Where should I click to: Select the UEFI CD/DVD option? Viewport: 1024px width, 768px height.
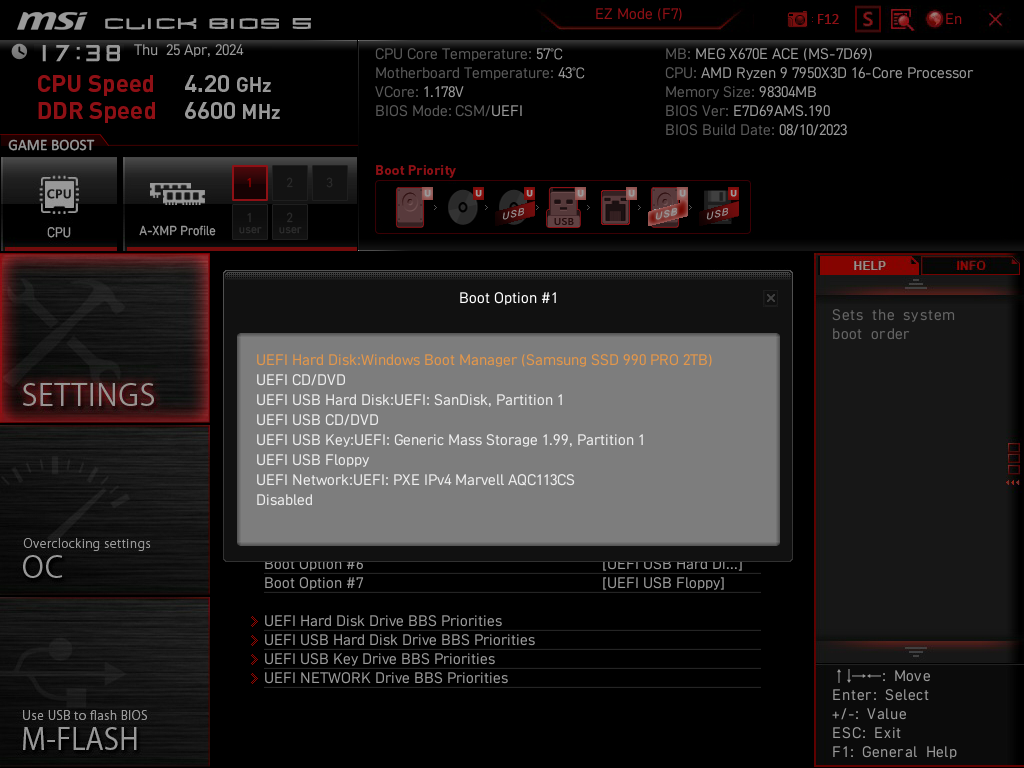coord(301,380)
